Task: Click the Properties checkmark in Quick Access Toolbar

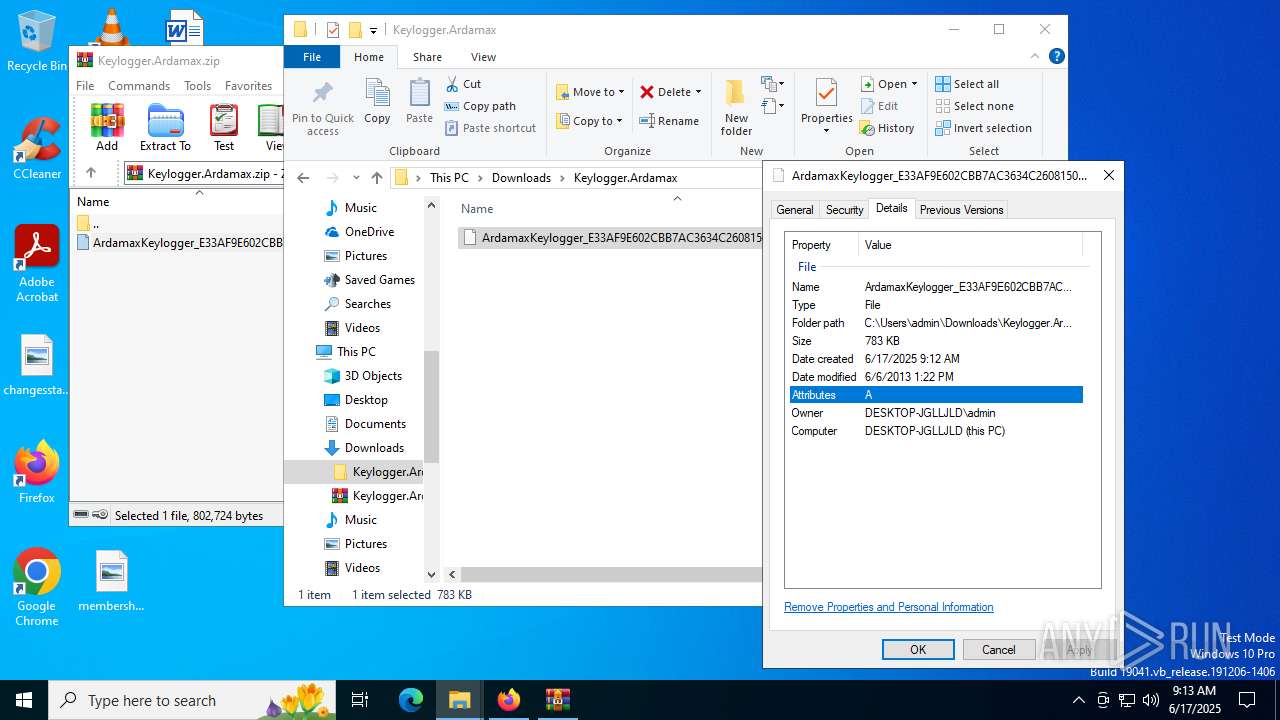Action: (333, 30)
